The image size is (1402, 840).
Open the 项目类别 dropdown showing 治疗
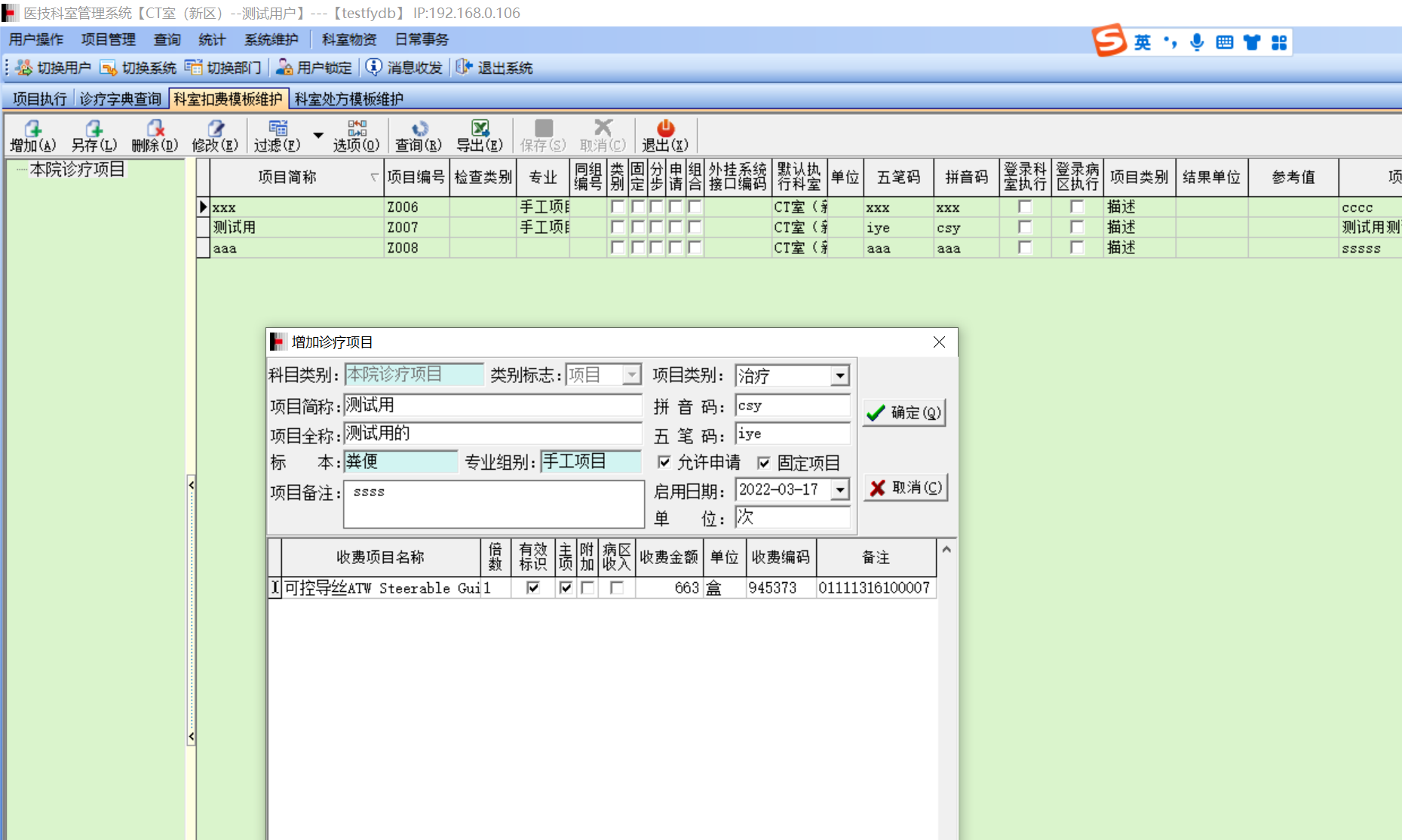point(839,376)
